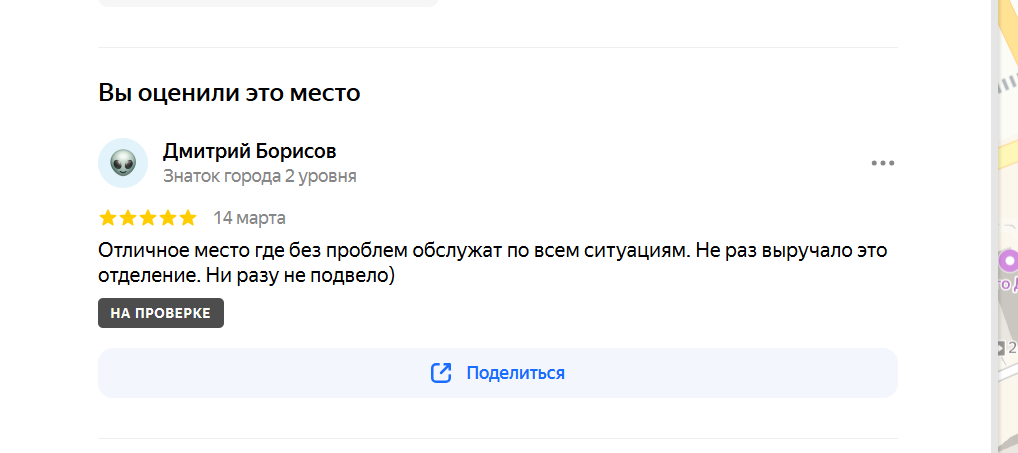Select the third rating star
The image size is (1018, 453).
tap(148, 218)
